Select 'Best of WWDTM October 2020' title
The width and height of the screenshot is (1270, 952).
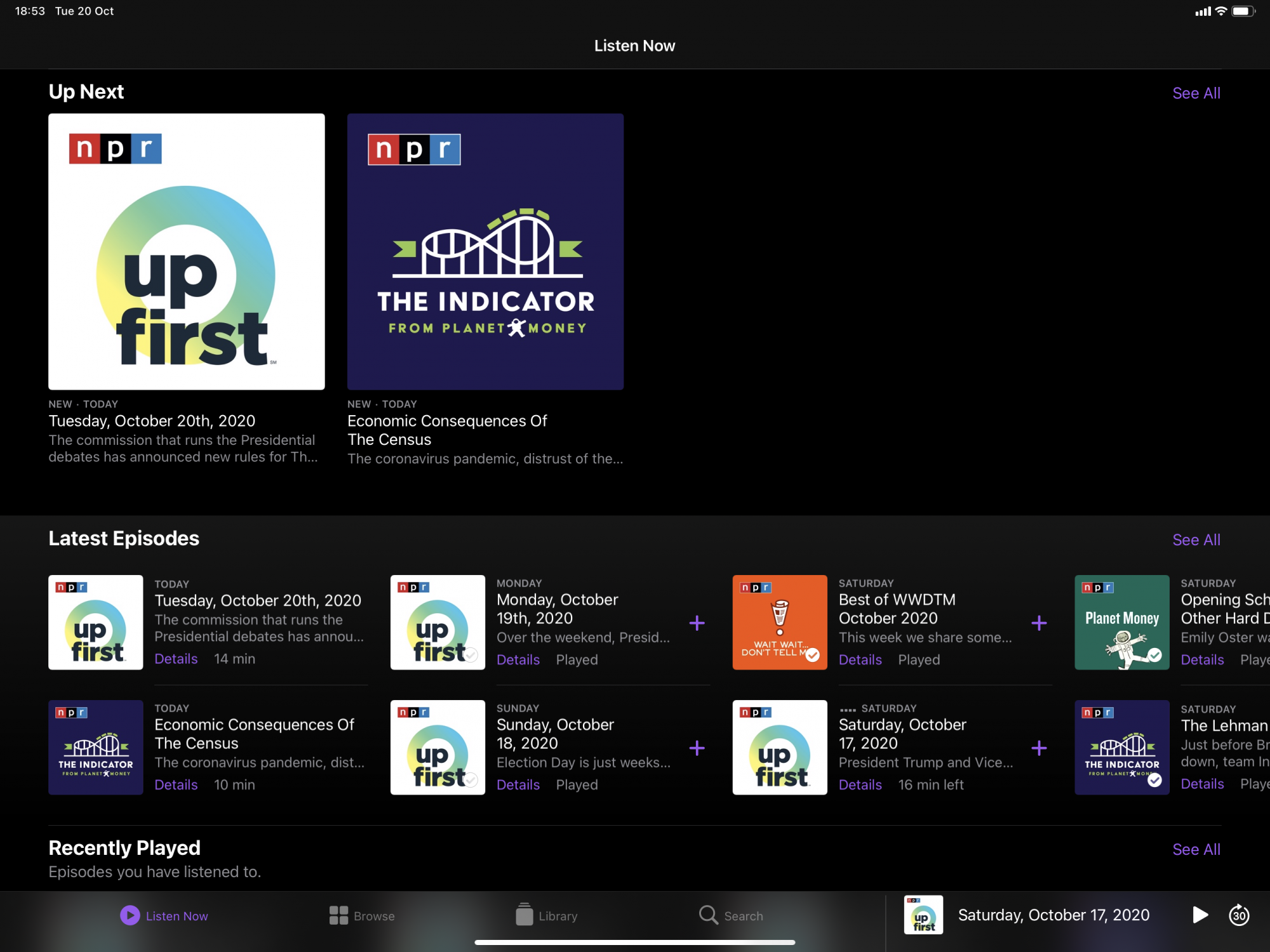pyautogui.click(x=897, y=609)
